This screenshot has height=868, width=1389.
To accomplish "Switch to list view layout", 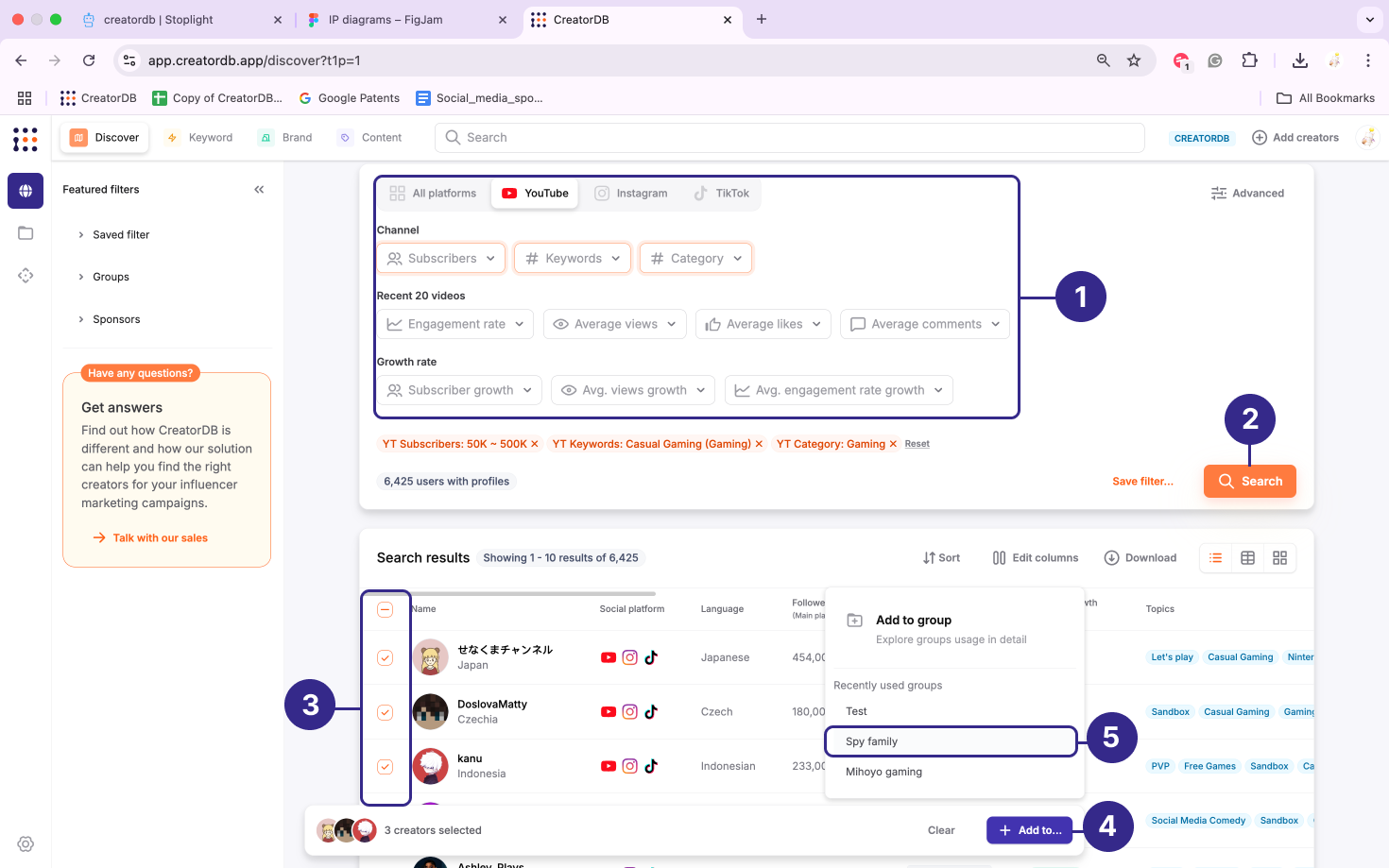I will (x=1216, y=558).
